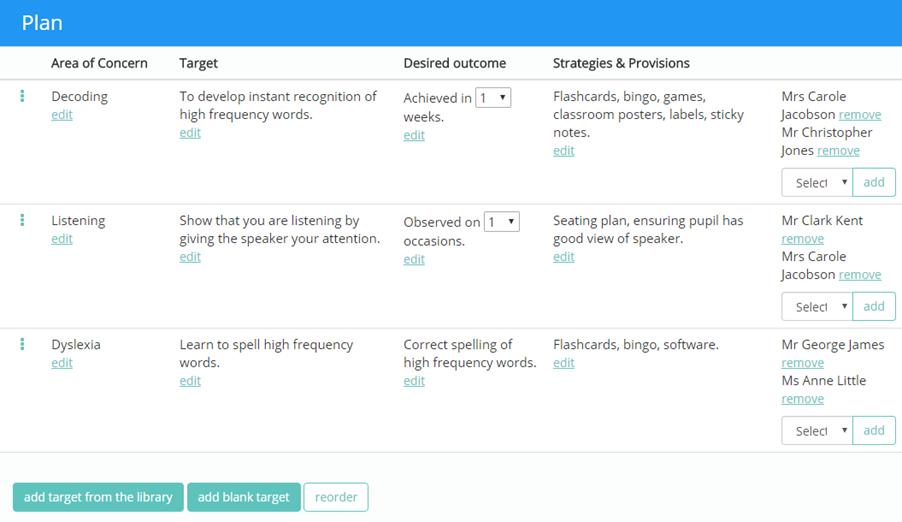Remove Mr Clark Kent from Listening
Viewport: 902px width, 522px height.
(802, 239)
